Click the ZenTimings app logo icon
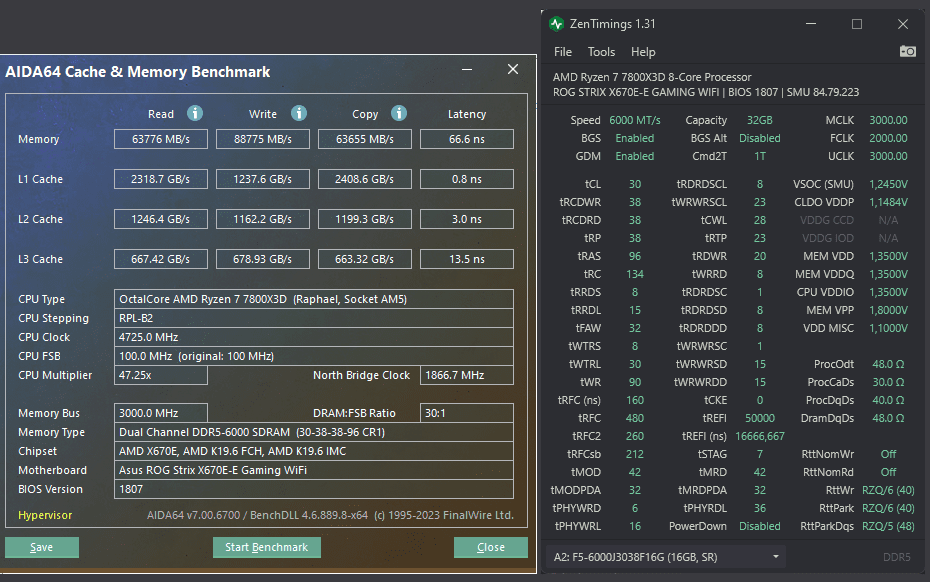Image resolution: width=930 pixels, height=582 pixels. [x=556, y=24]
